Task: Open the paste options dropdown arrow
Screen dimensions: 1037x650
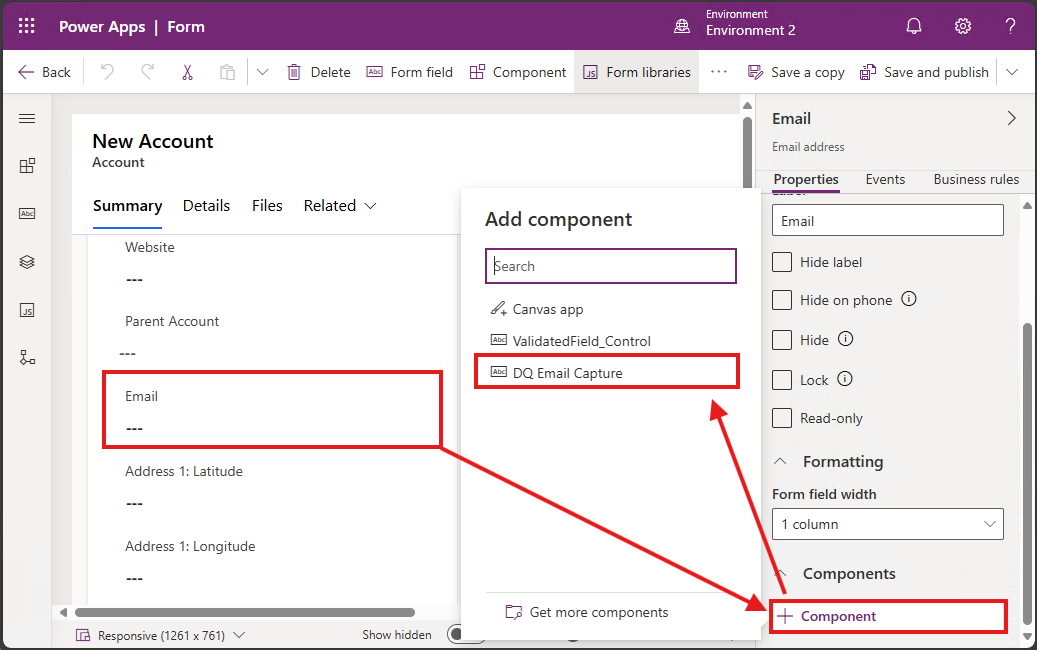Action: [263, 72]
